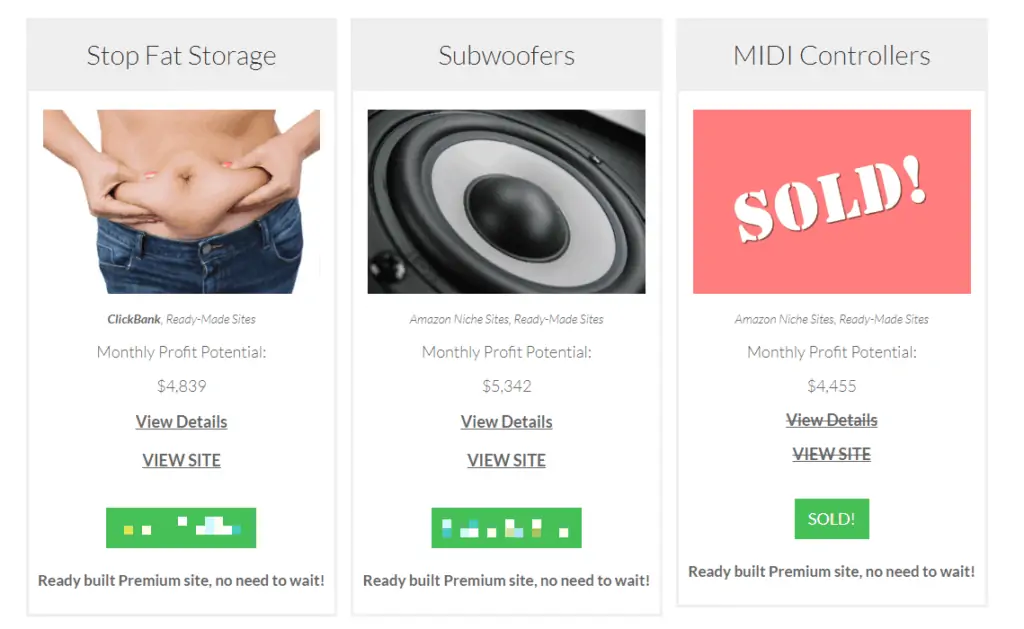The image size is (1024, 629).
Task: Click the green button in the Subwoofers card
Action: (x=506, y=528)
